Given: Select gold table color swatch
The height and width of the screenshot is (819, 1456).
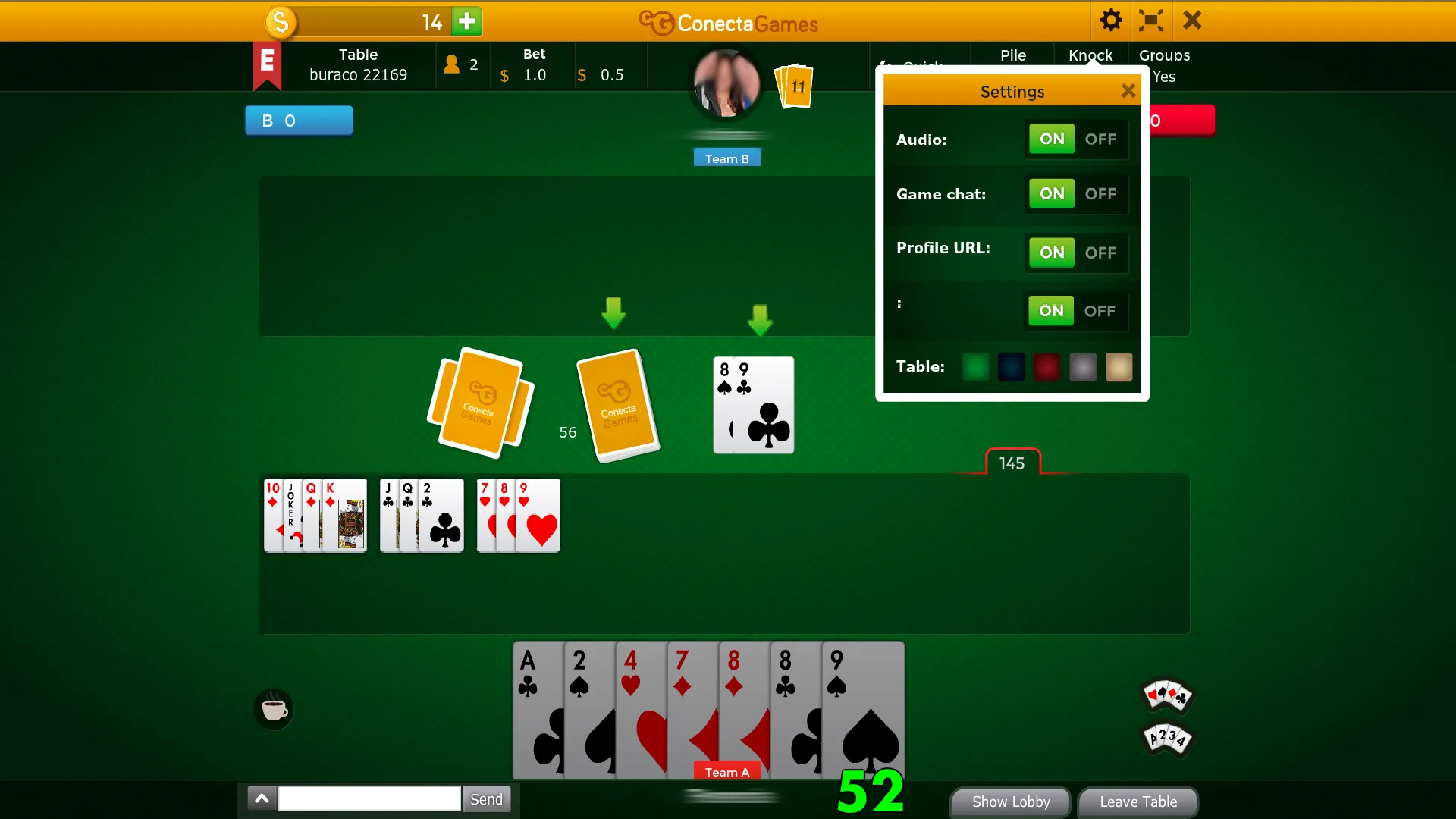Looking at the screenshot, I should [1119, 368].
